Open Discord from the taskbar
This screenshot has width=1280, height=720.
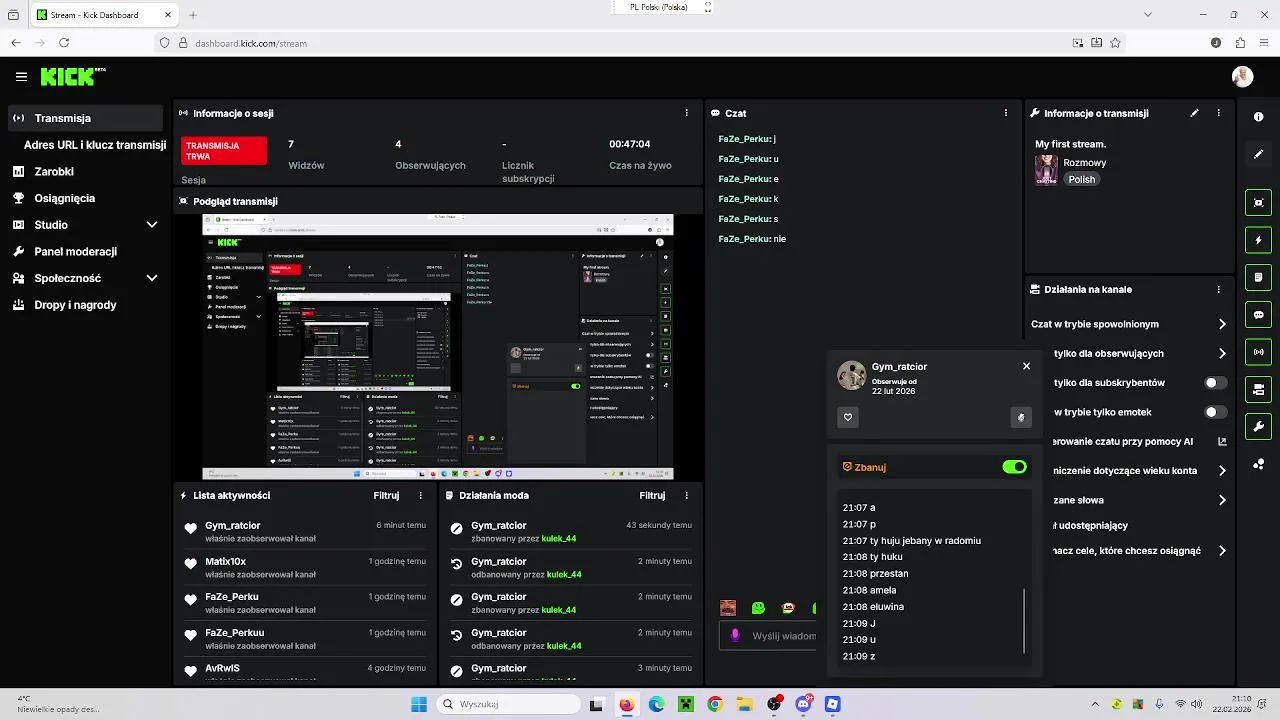coord(803,704)
